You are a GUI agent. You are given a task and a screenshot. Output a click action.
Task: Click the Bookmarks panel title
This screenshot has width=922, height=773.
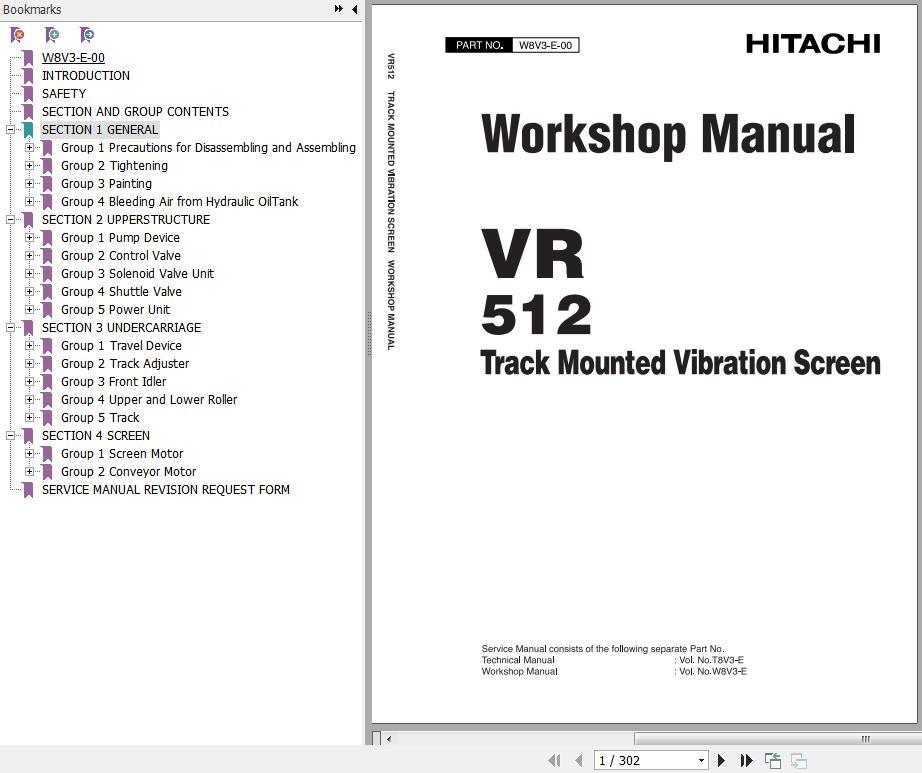(x=32, y=9)
